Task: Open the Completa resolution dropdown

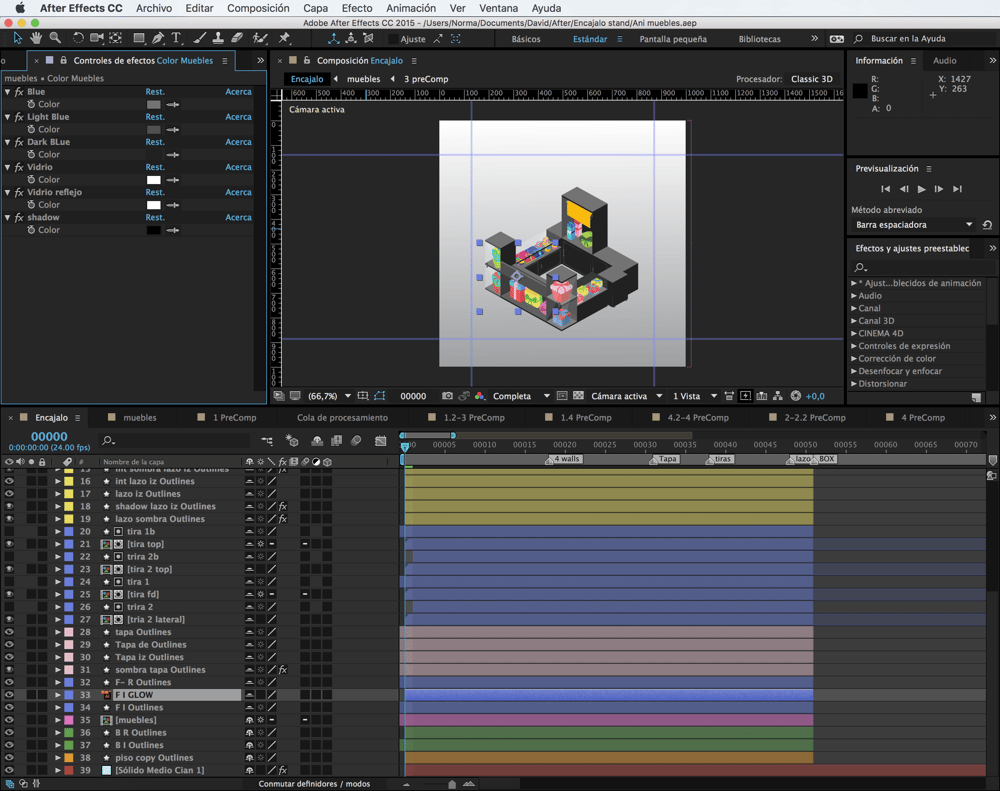Action: (521, 396)
